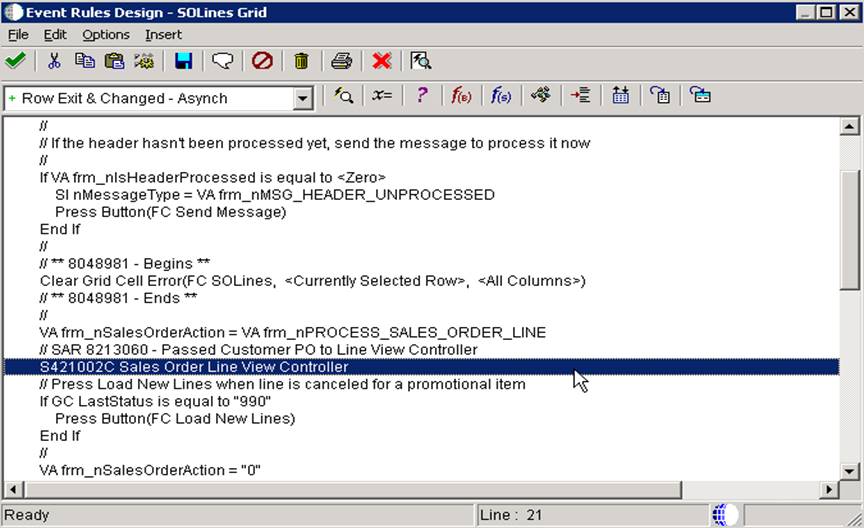Click the globe icon in the status bar
Screen dimensions: 864x528
[x=725, y=515]
